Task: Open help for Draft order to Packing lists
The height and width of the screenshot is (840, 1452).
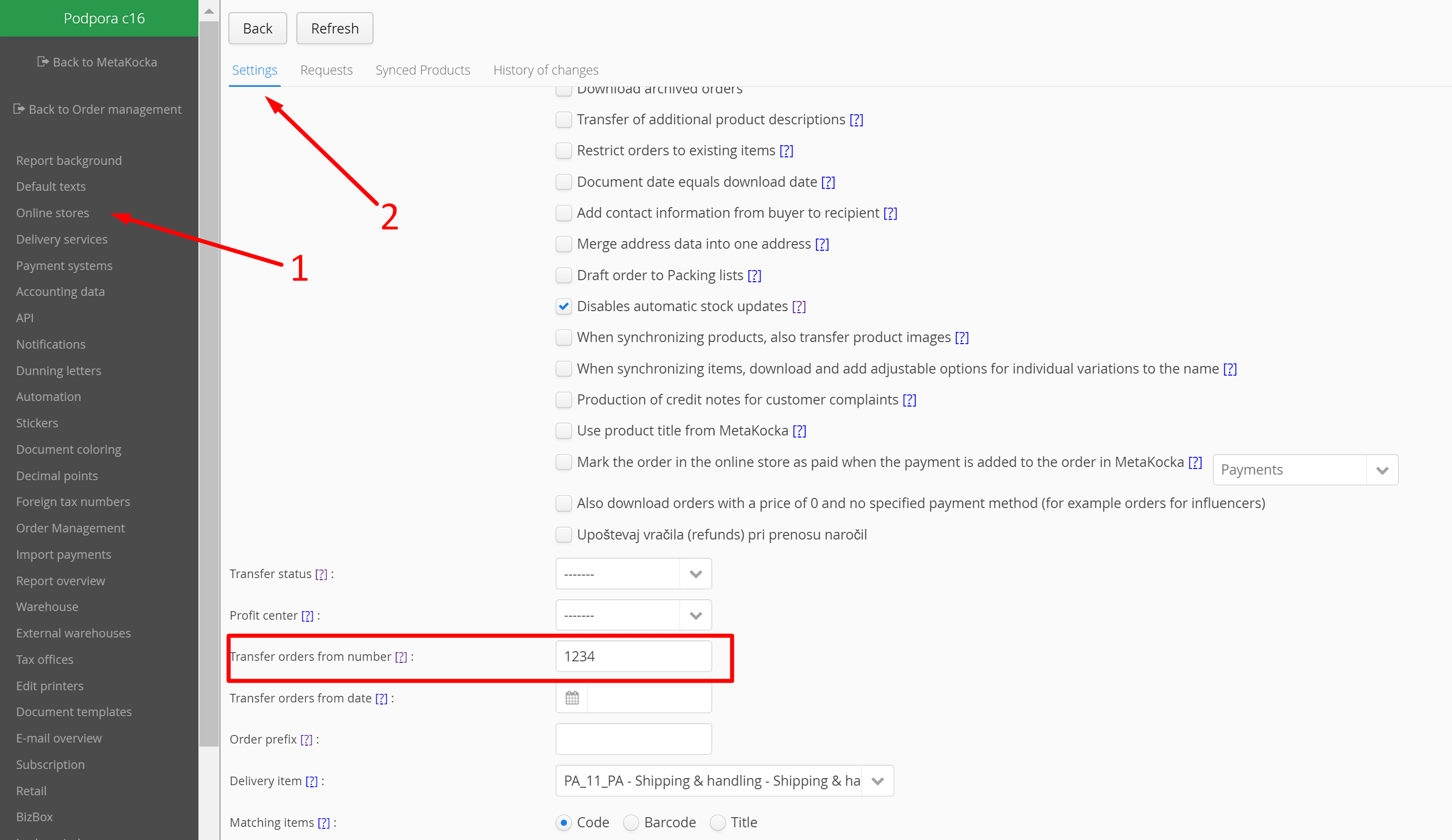Action: (754, 276)
